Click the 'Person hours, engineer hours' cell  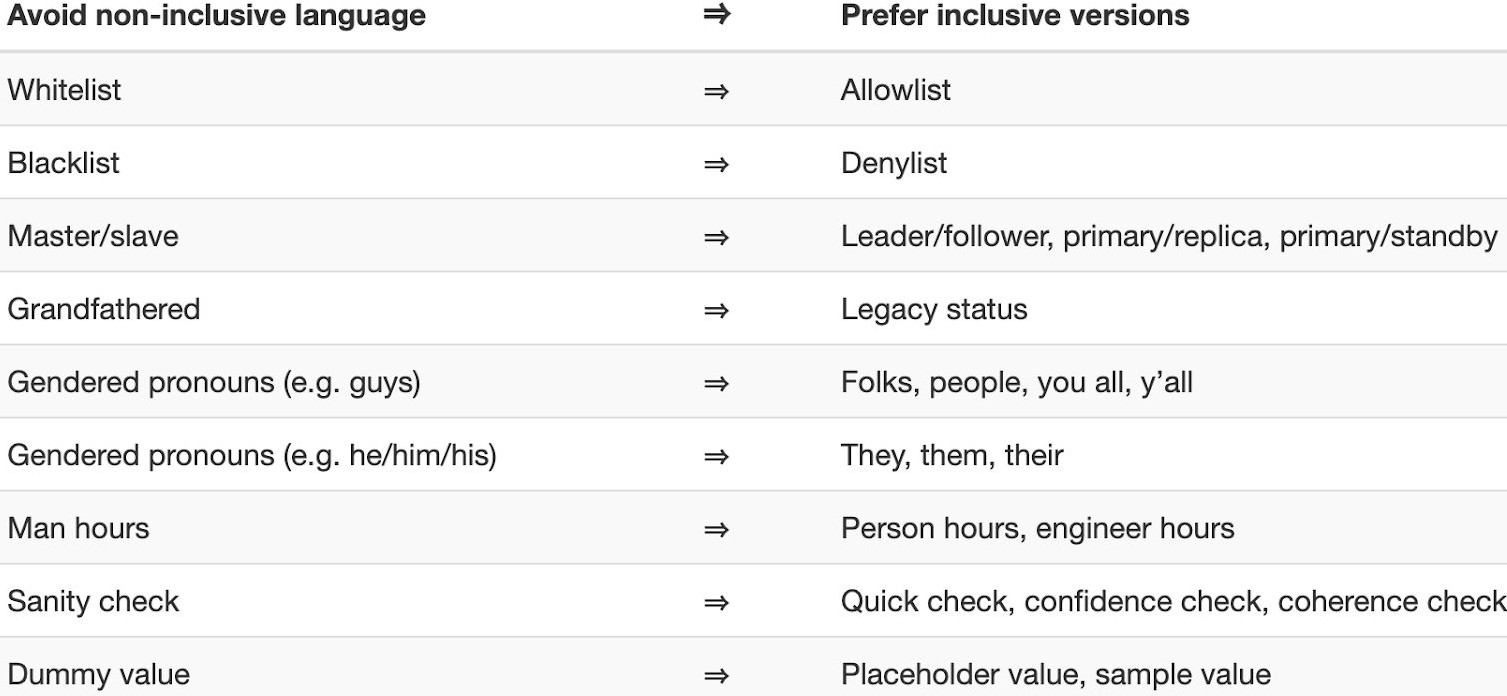click(1038, 528)
